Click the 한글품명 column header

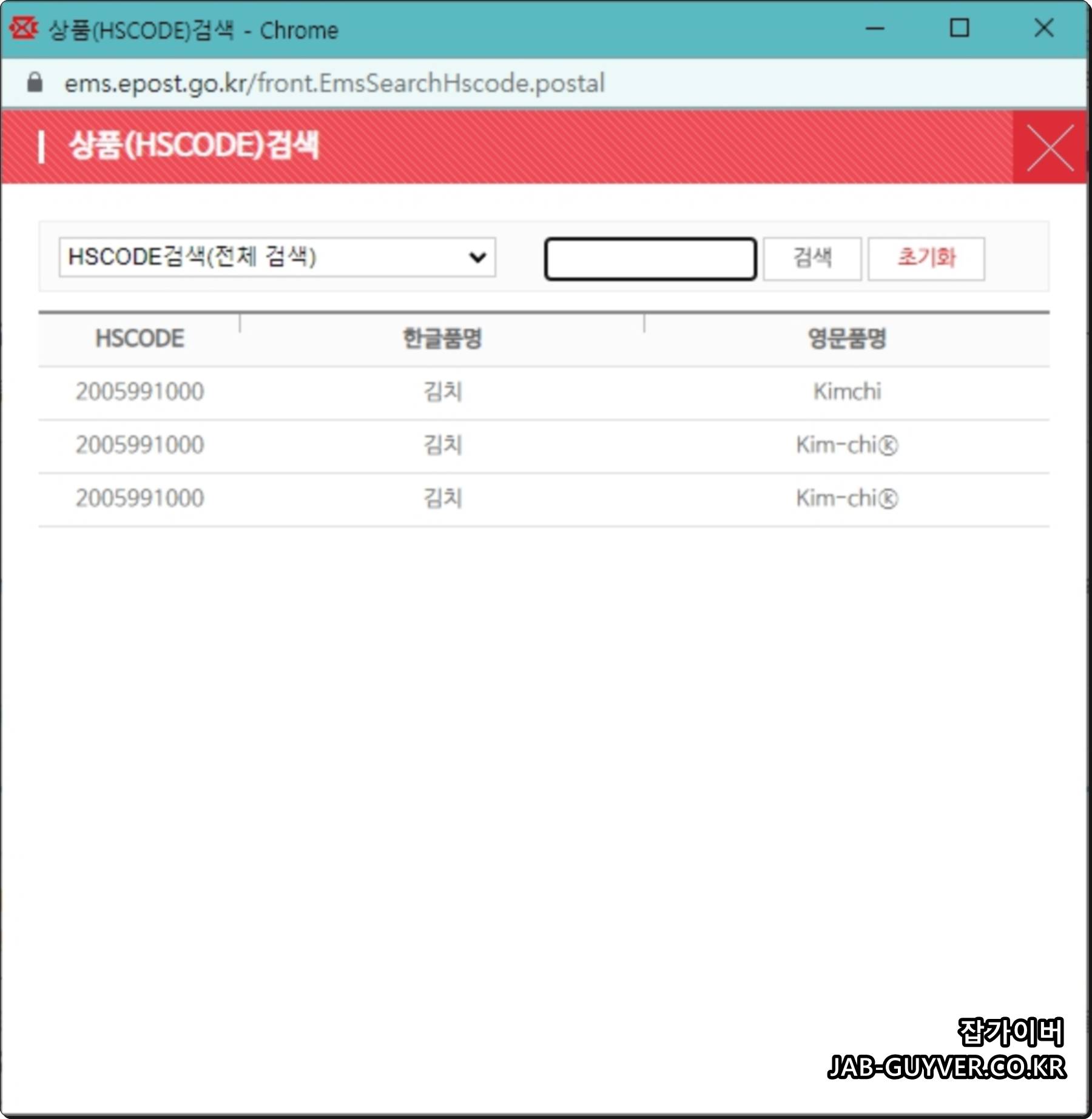[442, 338]
